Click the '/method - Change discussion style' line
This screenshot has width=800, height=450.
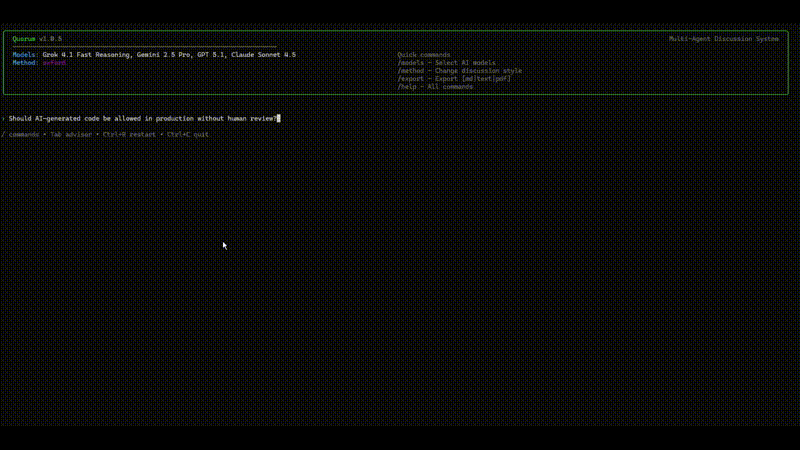(460, 71)
